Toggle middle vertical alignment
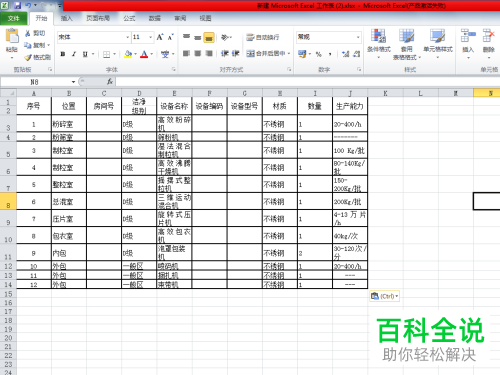This screenshot has height=375, width=500. (198, 37)
